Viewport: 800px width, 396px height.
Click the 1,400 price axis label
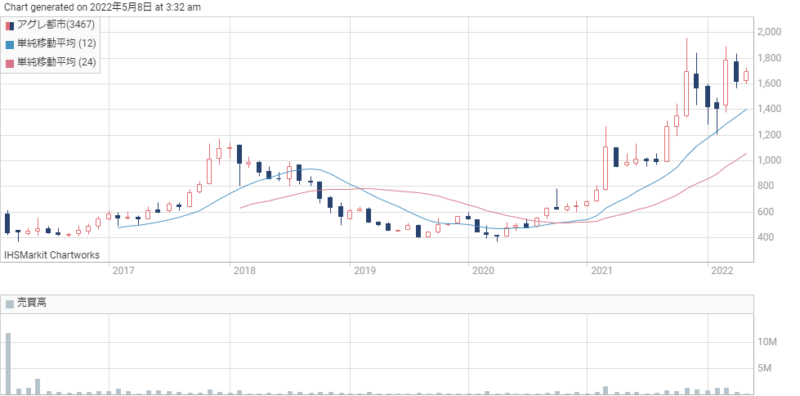coord(769,109)
